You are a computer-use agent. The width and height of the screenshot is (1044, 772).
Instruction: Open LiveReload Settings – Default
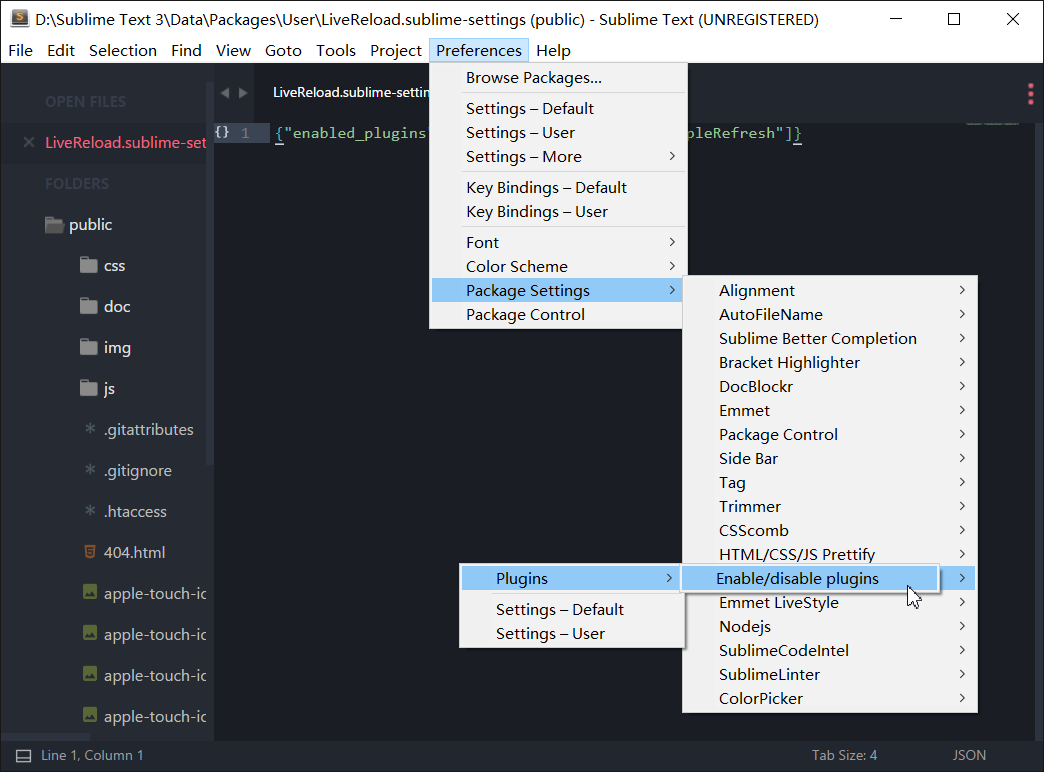[x=571, y=609]
